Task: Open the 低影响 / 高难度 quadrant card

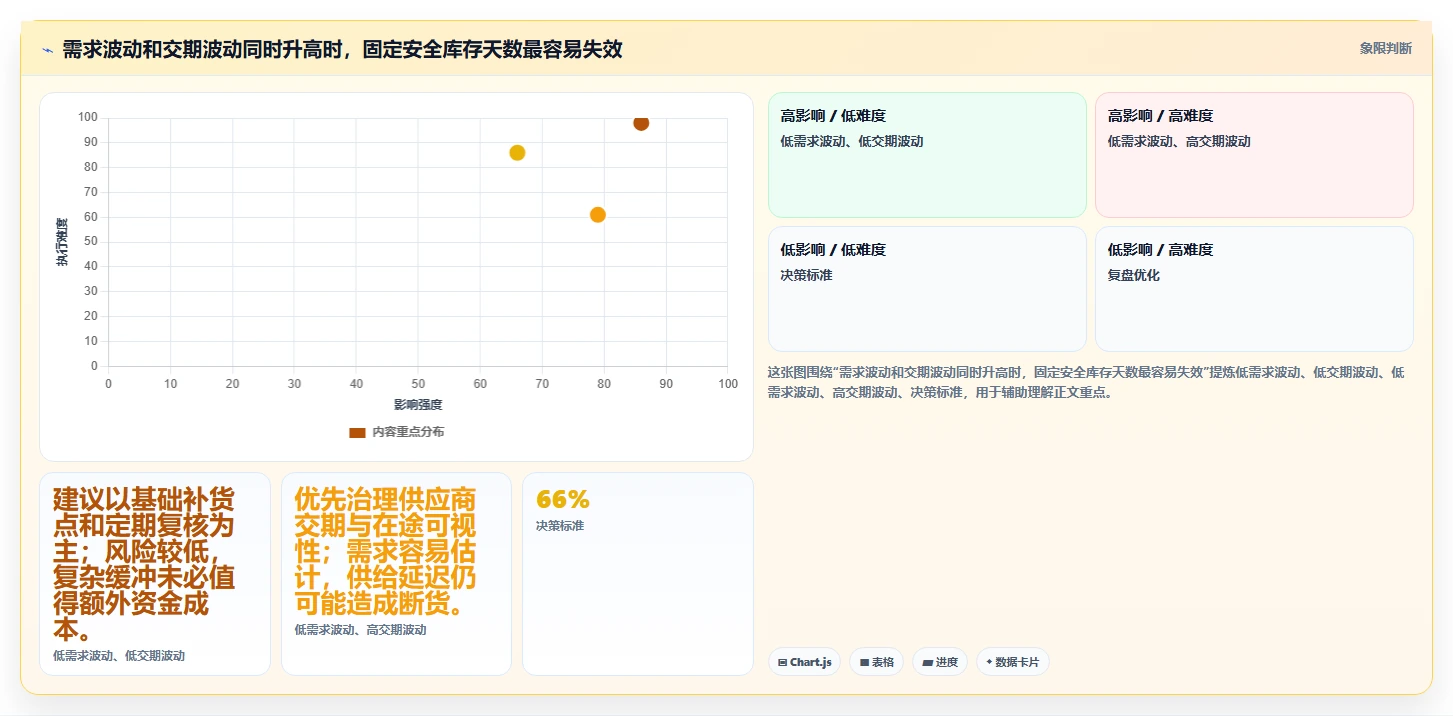Action: coord(1254,289)
